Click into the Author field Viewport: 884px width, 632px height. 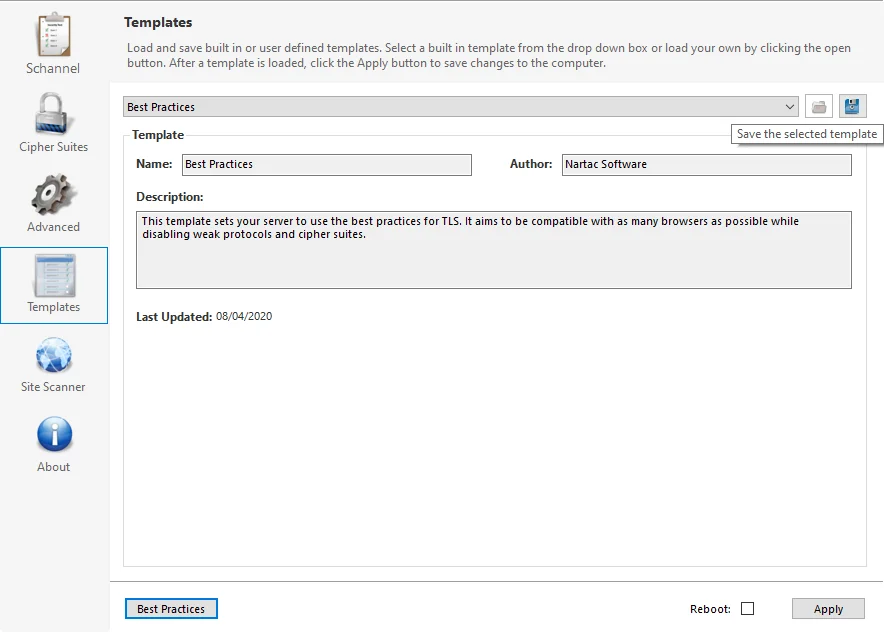(706, 165)
